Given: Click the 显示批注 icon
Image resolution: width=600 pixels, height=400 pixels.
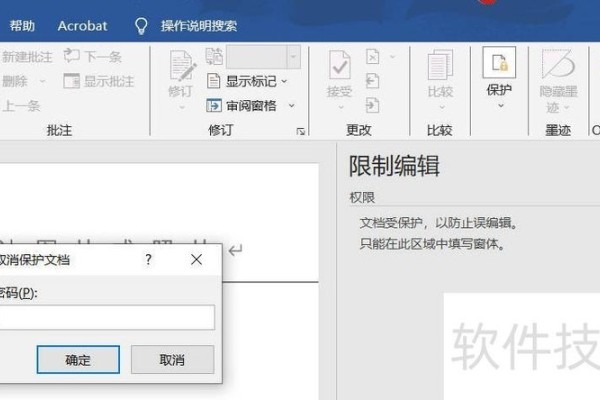Looking at the screenshot, I should click(71, 81).
